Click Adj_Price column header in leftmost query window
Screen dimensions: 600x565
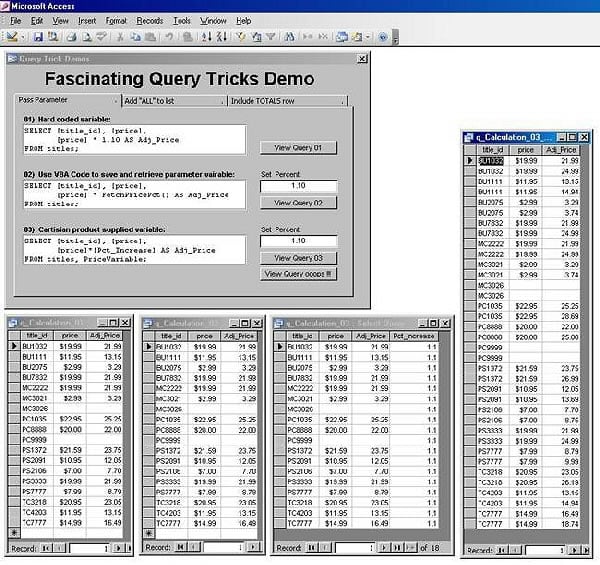point(104,335)
